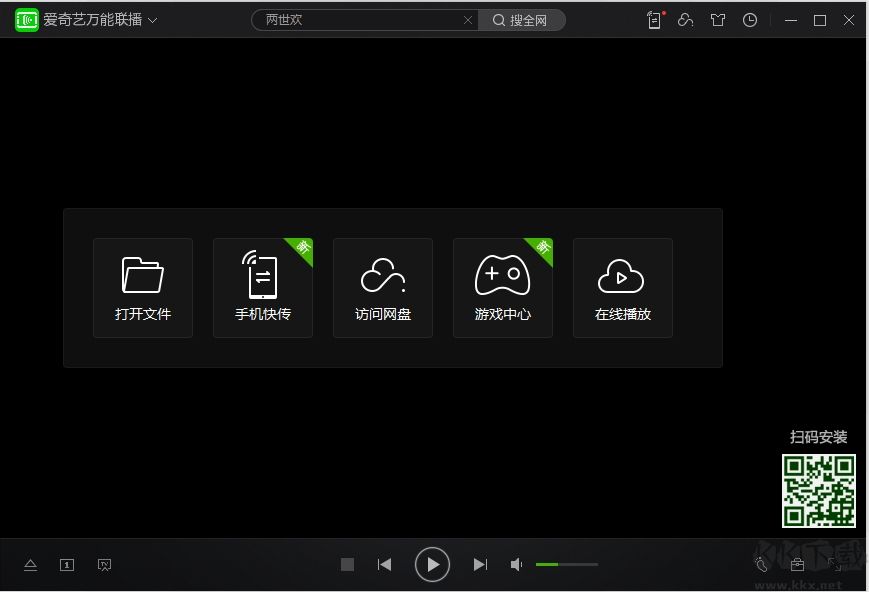Click the TV cast icon in bottom bar

pyautogui.click(x=104, y=565)
